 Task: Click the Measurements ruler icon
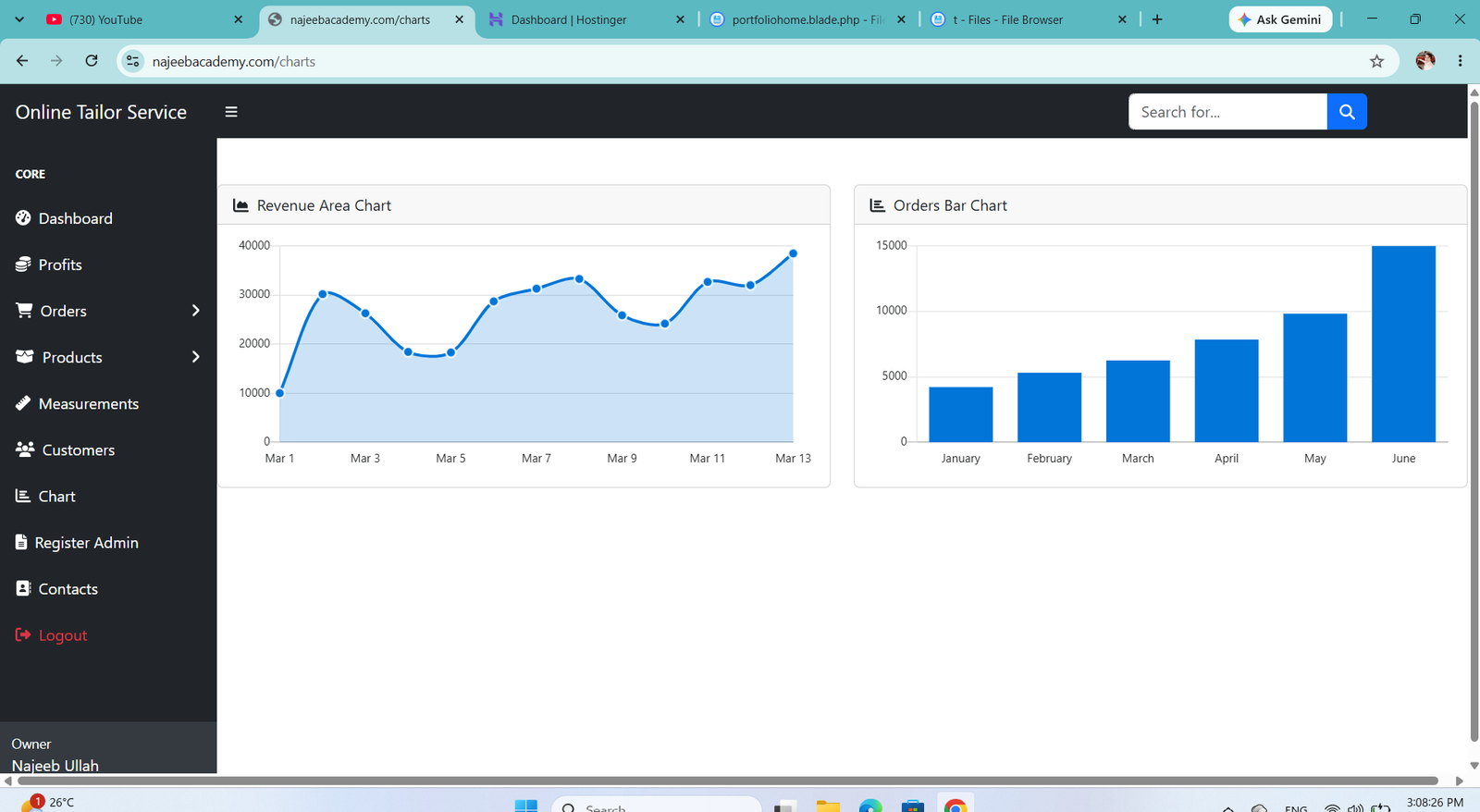click(23, 403)
